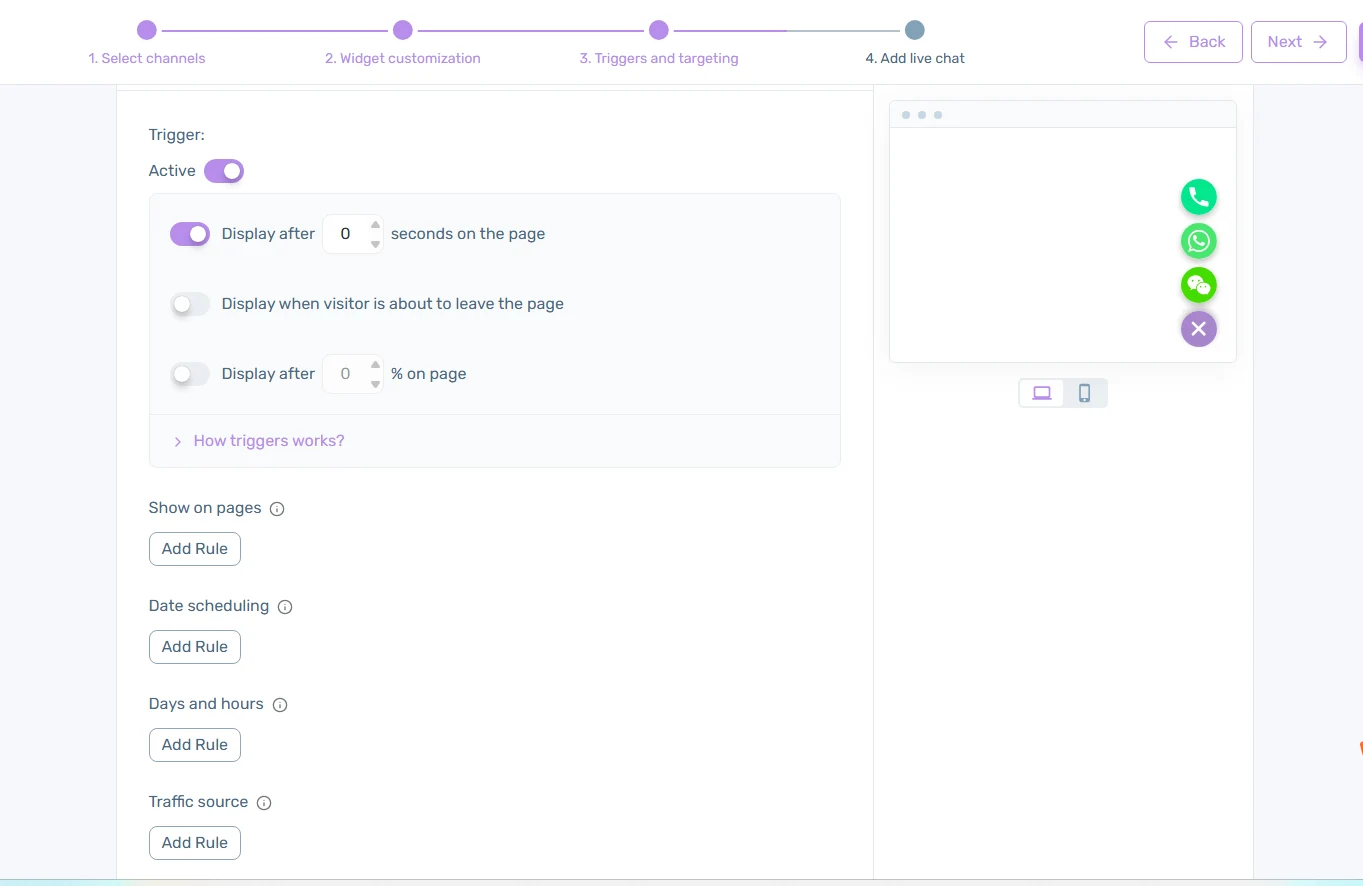The image size is (1363, 886).
Task: Click the Next button
Action: (1297, 42)
